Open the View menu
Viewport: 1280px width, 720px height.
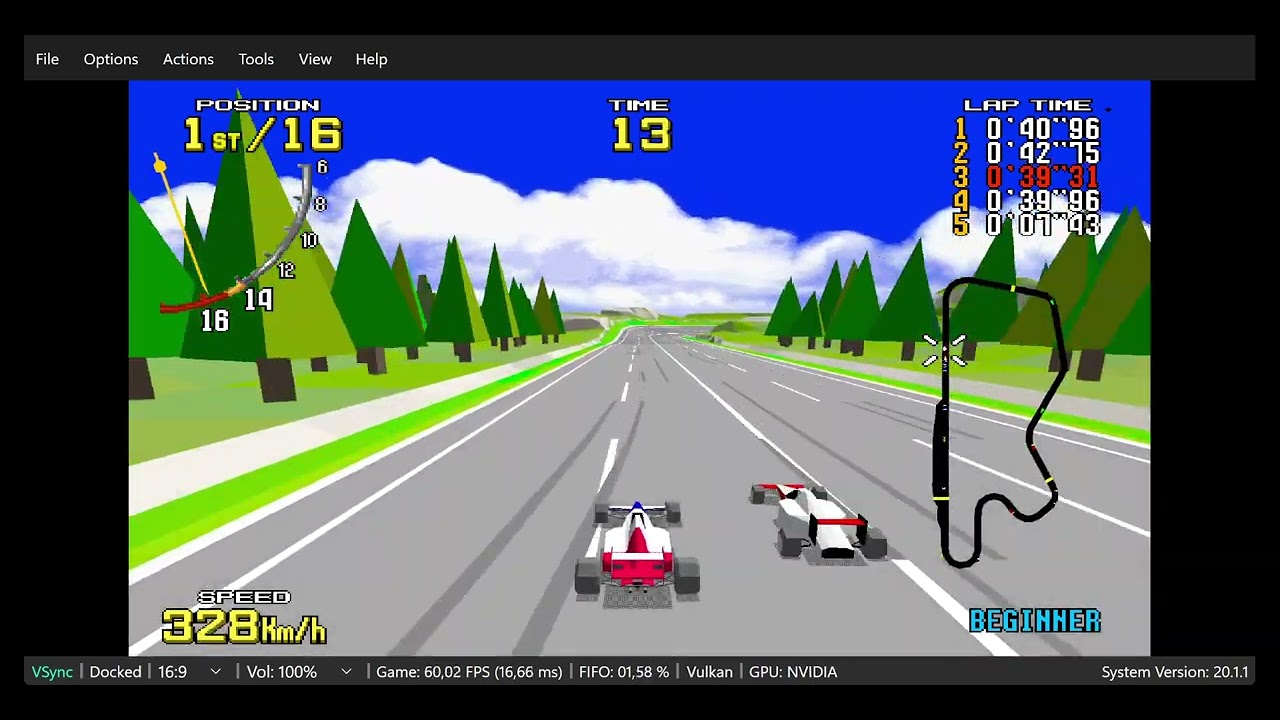point(315,59)
